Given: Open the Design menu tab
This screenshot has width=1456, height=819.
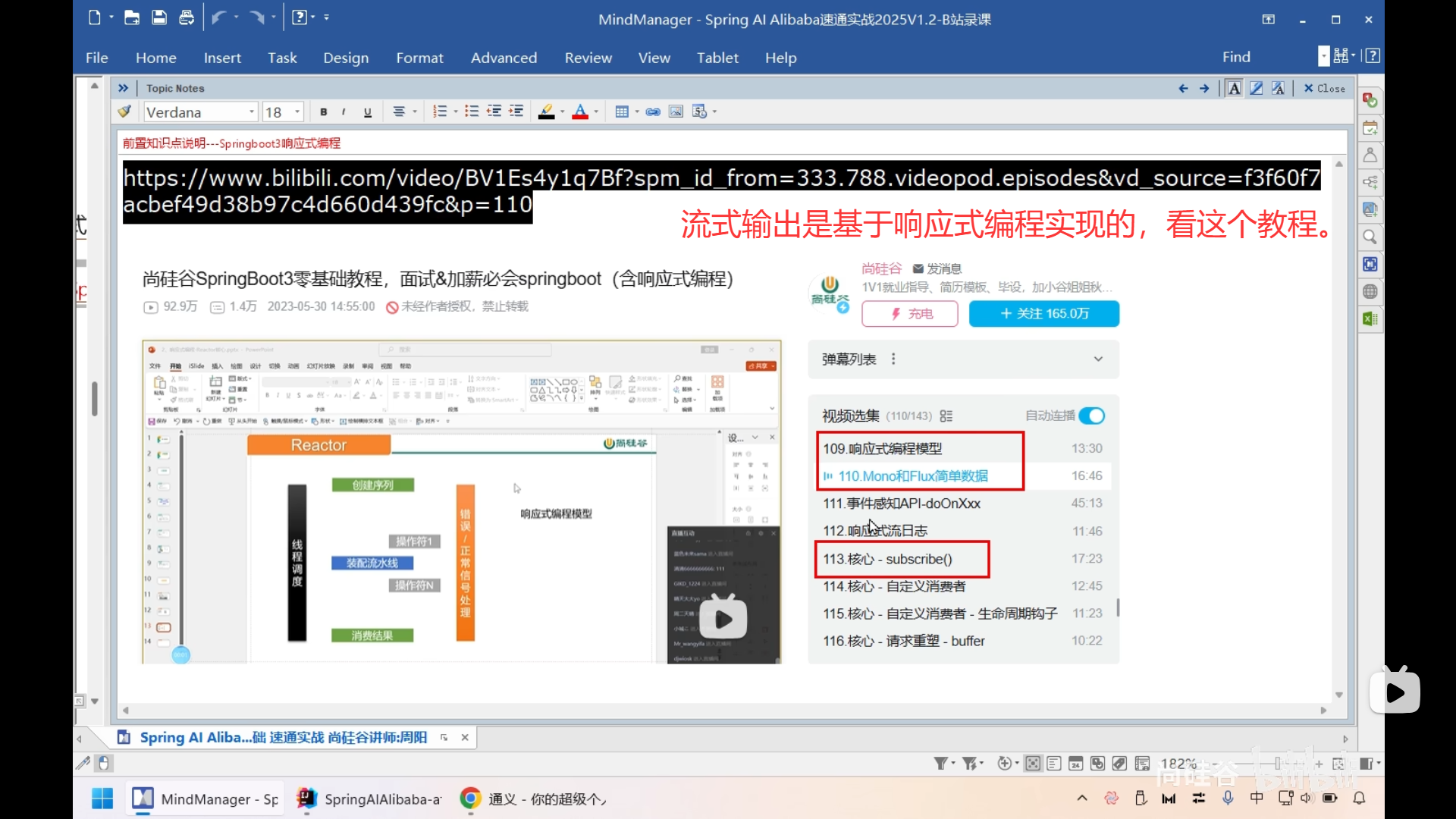Looking at the screenshot, I should coord(346,58).
